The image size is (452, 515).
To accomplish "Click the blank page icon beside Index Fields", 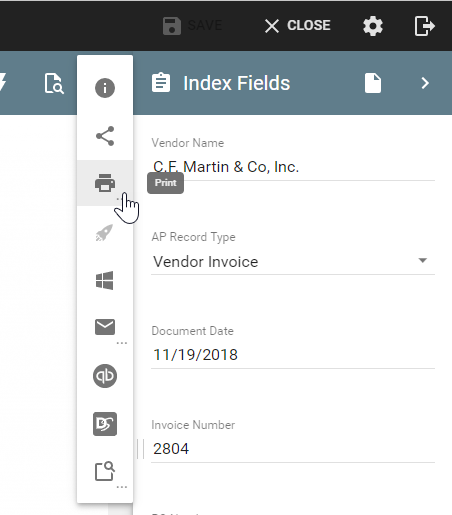I will tap(373, 83).
